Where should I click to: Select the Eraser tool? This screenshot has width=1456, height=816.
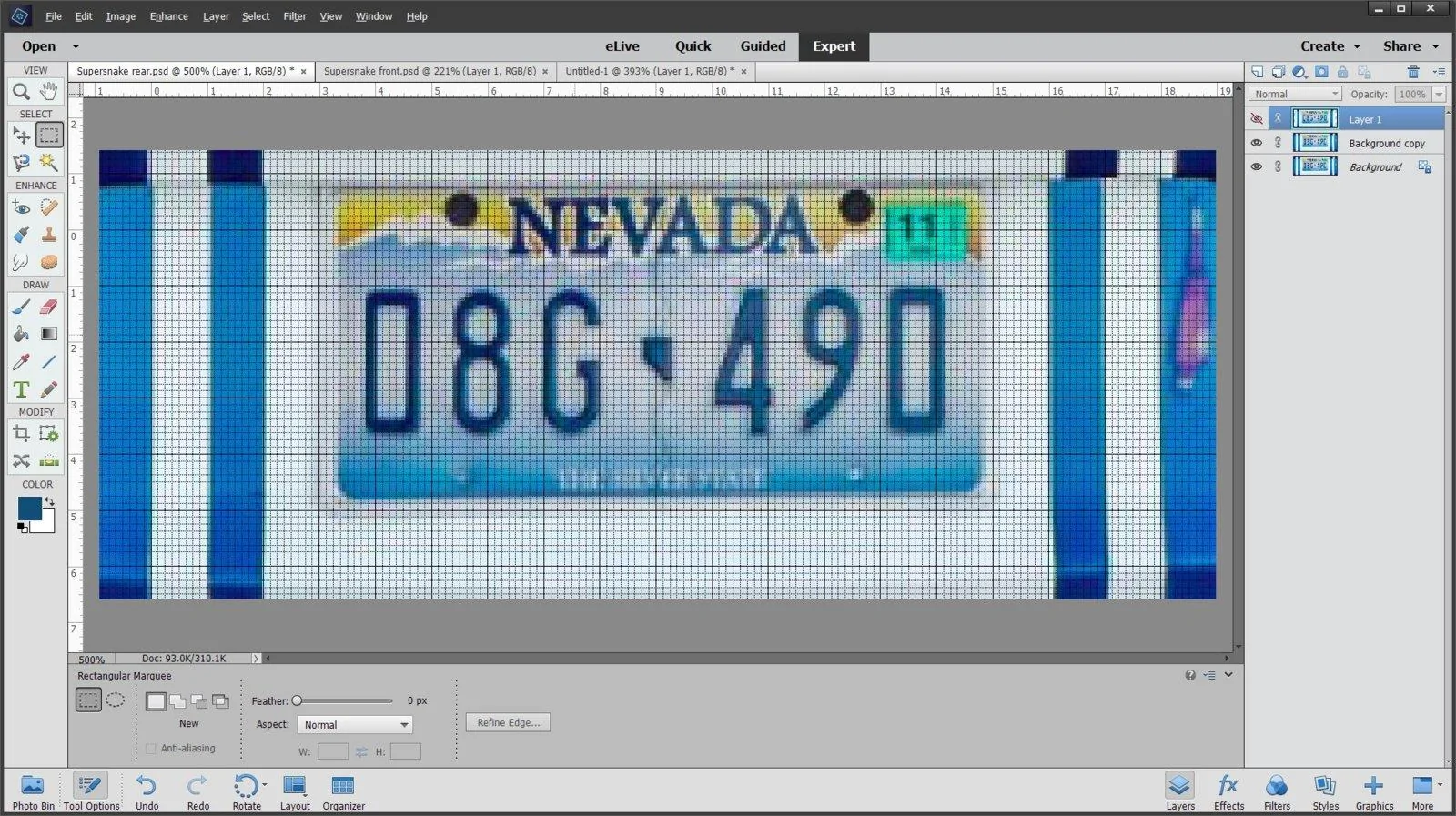49,307
